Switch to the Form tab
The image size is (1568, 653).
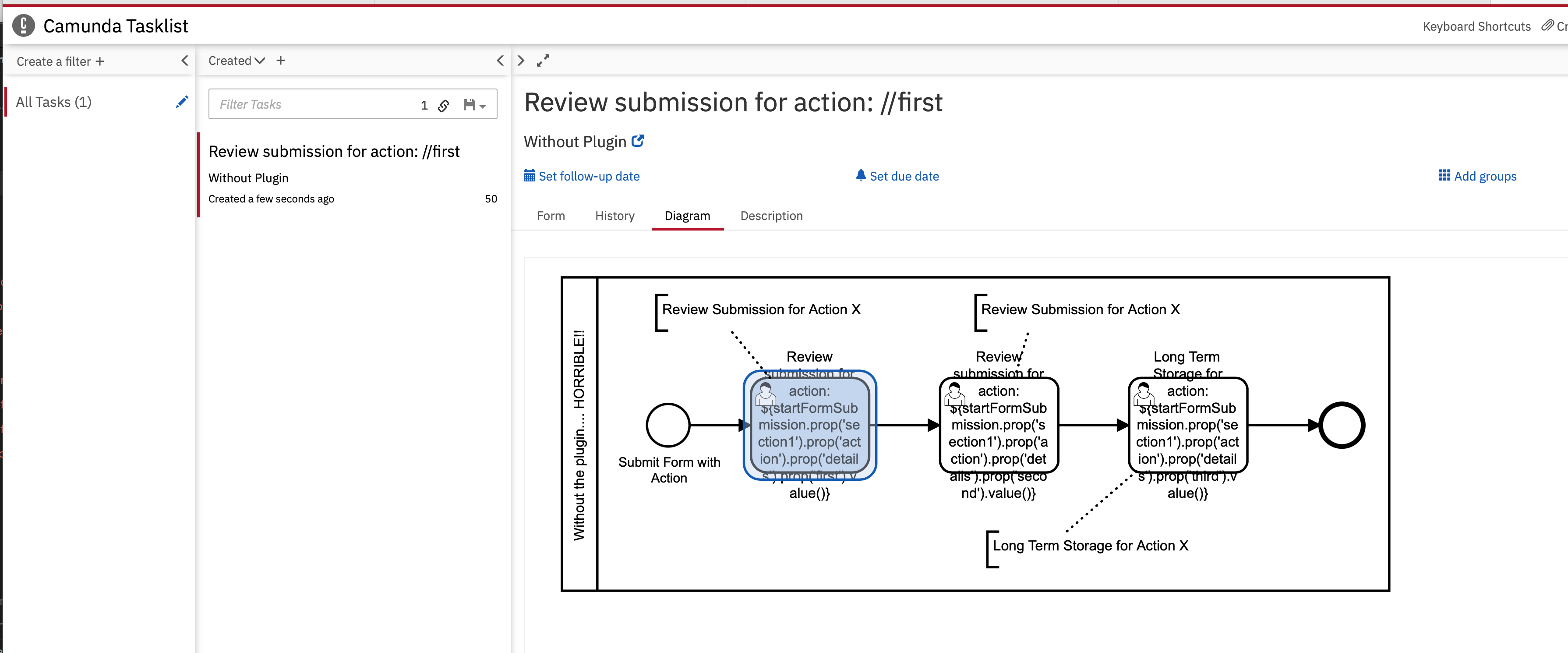(550, 216)
